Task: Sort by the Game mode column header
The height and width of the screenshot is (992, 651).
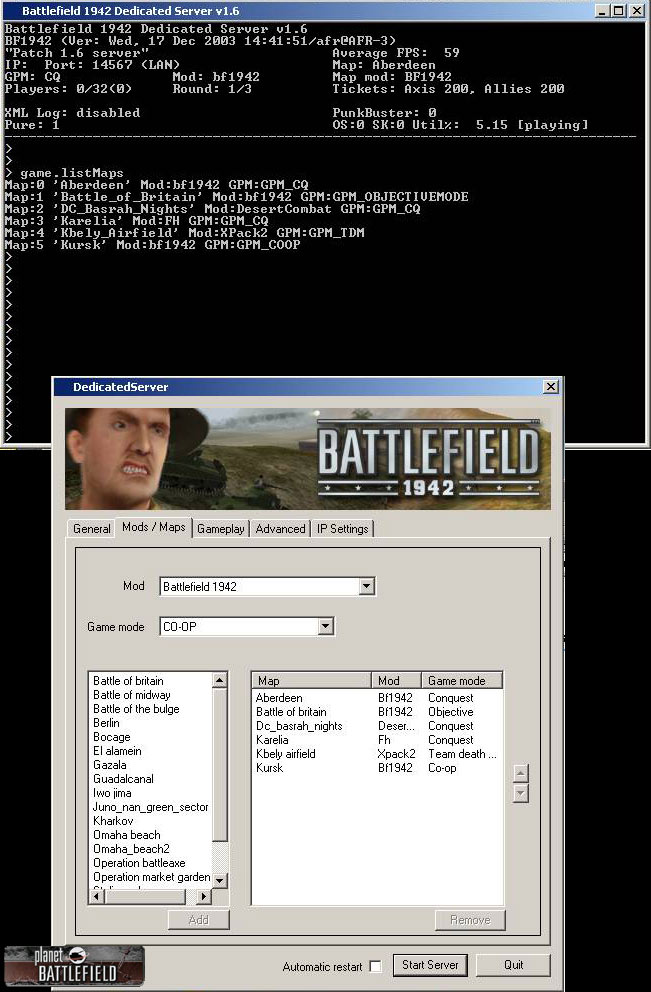Action: pyautogui.click(x=462, y=681)
